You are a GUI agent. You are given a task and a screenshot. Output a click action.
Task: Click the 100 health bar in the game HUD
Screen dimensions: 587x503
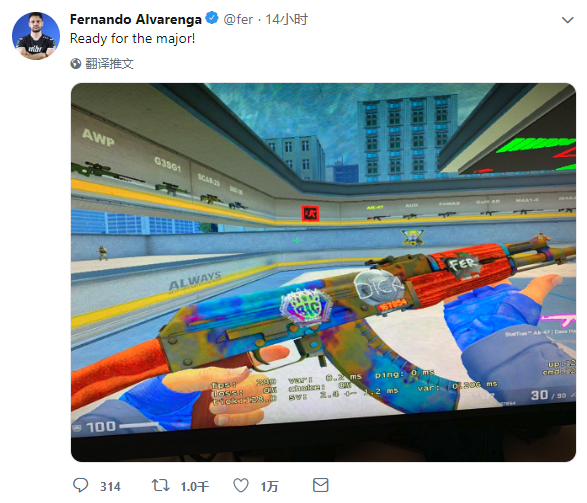(117, 427)
